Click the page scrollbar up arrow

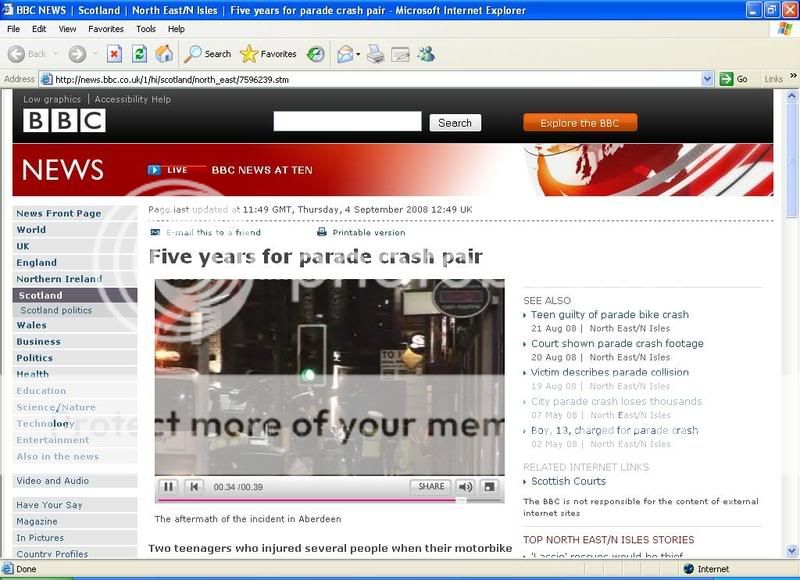coord(792,95)
